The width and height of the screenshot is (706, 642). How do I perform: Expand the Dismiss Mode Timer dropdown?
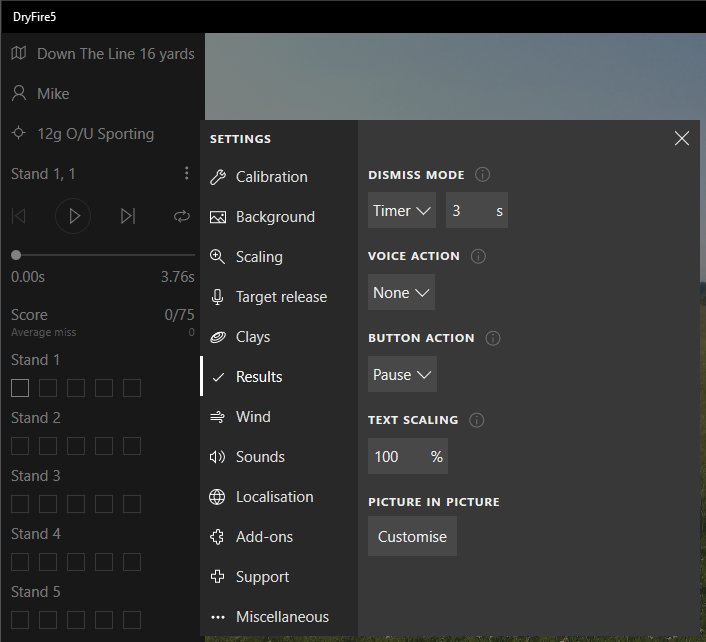tap(402, 211)
